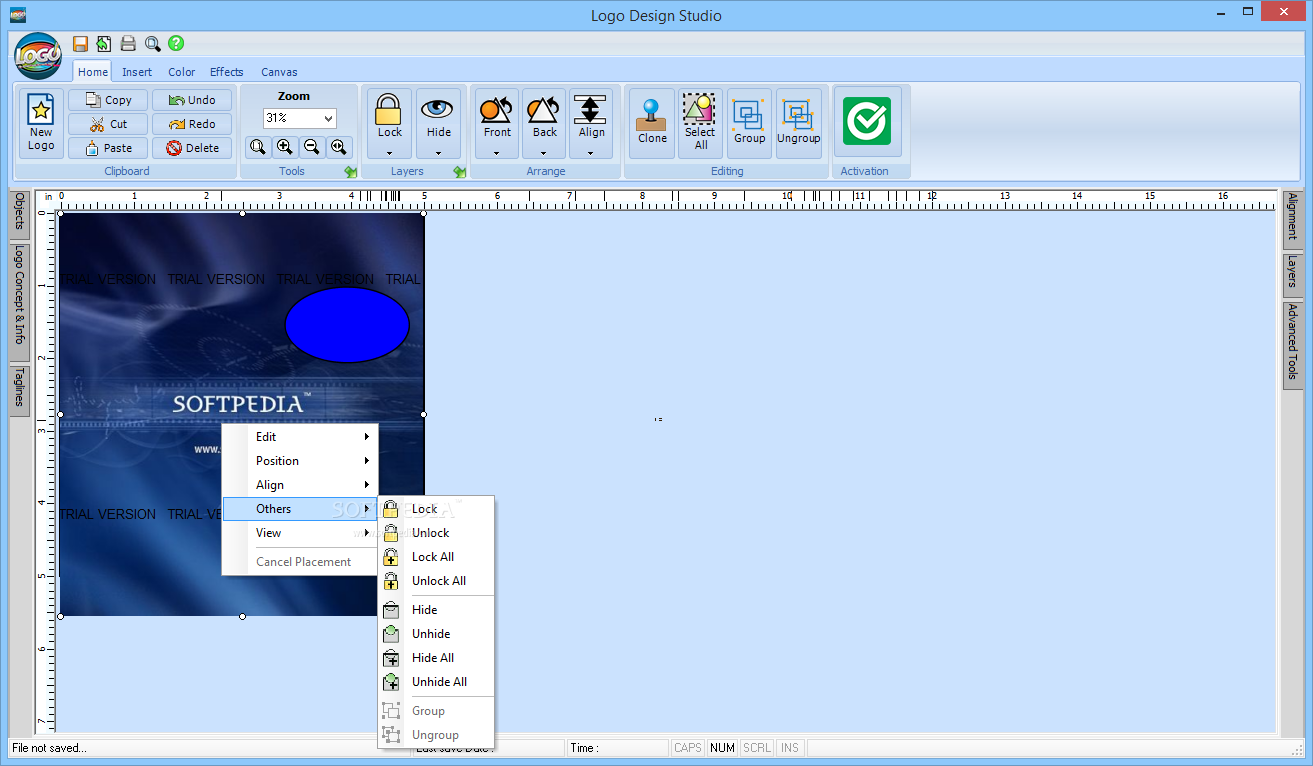Open the Edit submenu in context menu
This screenshot has height=766, width=1313.
point(300,437)
